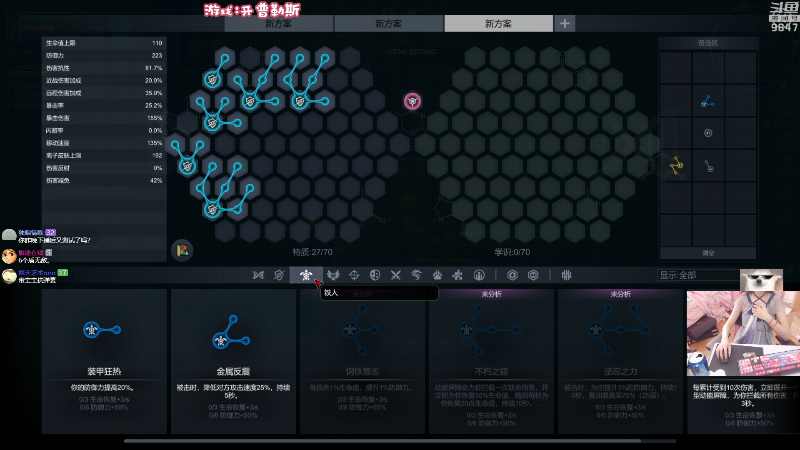Viewport: 800px width, 450px height.
Task: Select the paw print filter icon
Action: pos(437,275)
